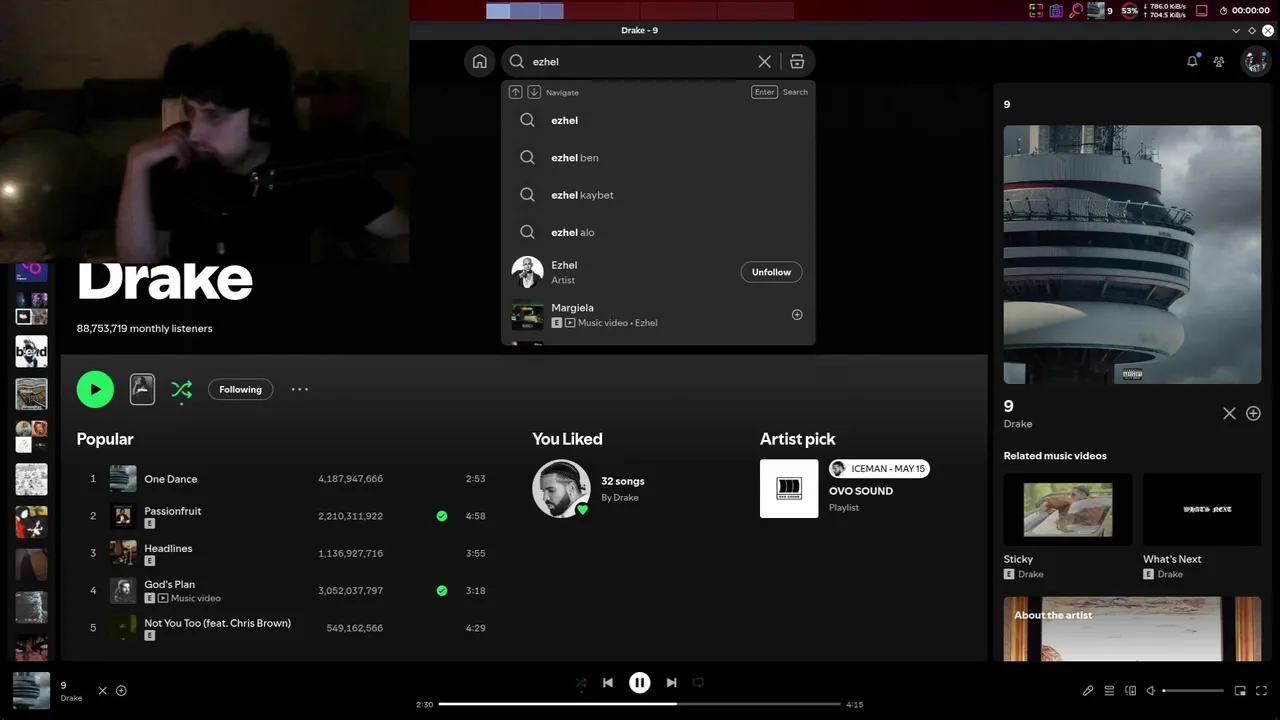
Task: Open Connect to a device icon
Action: coord(1131,690)
